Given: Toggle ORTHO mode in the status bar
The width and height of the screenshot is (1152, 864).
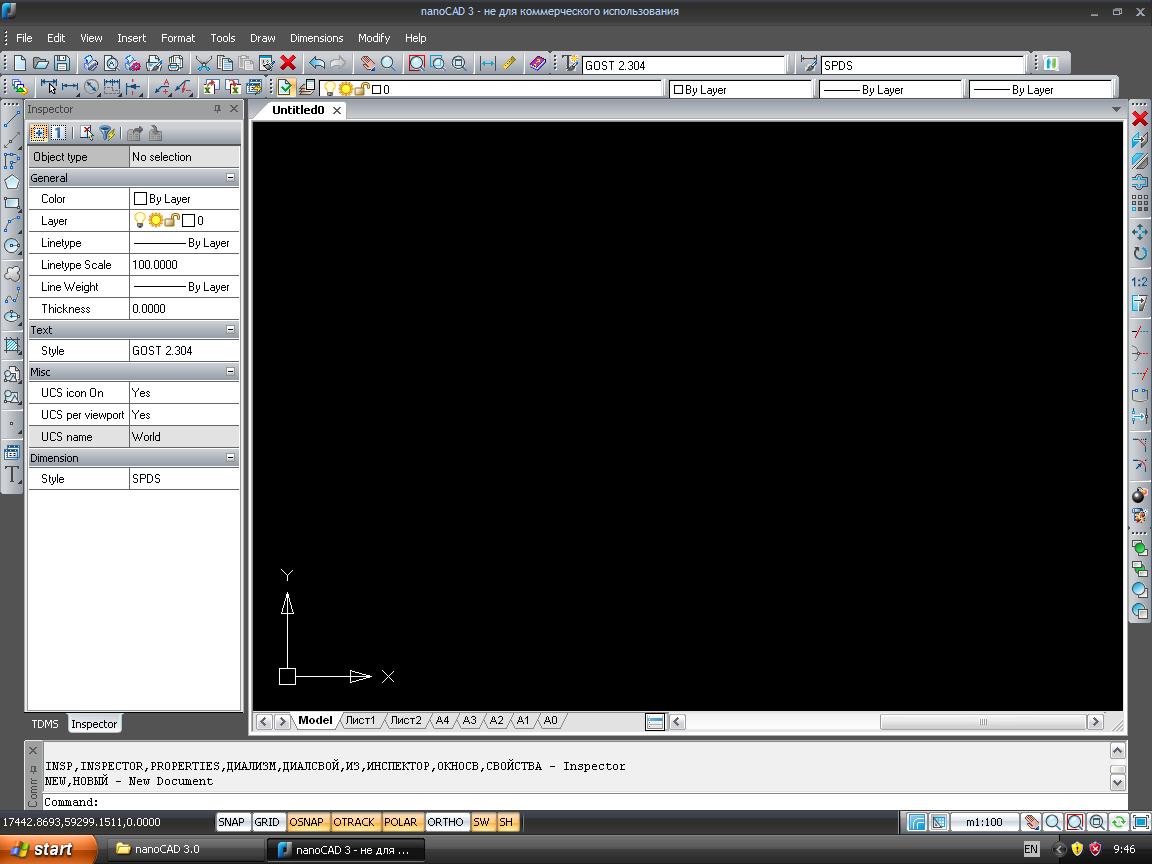Looking at the screenshot, I should click(x=445, y=822).
